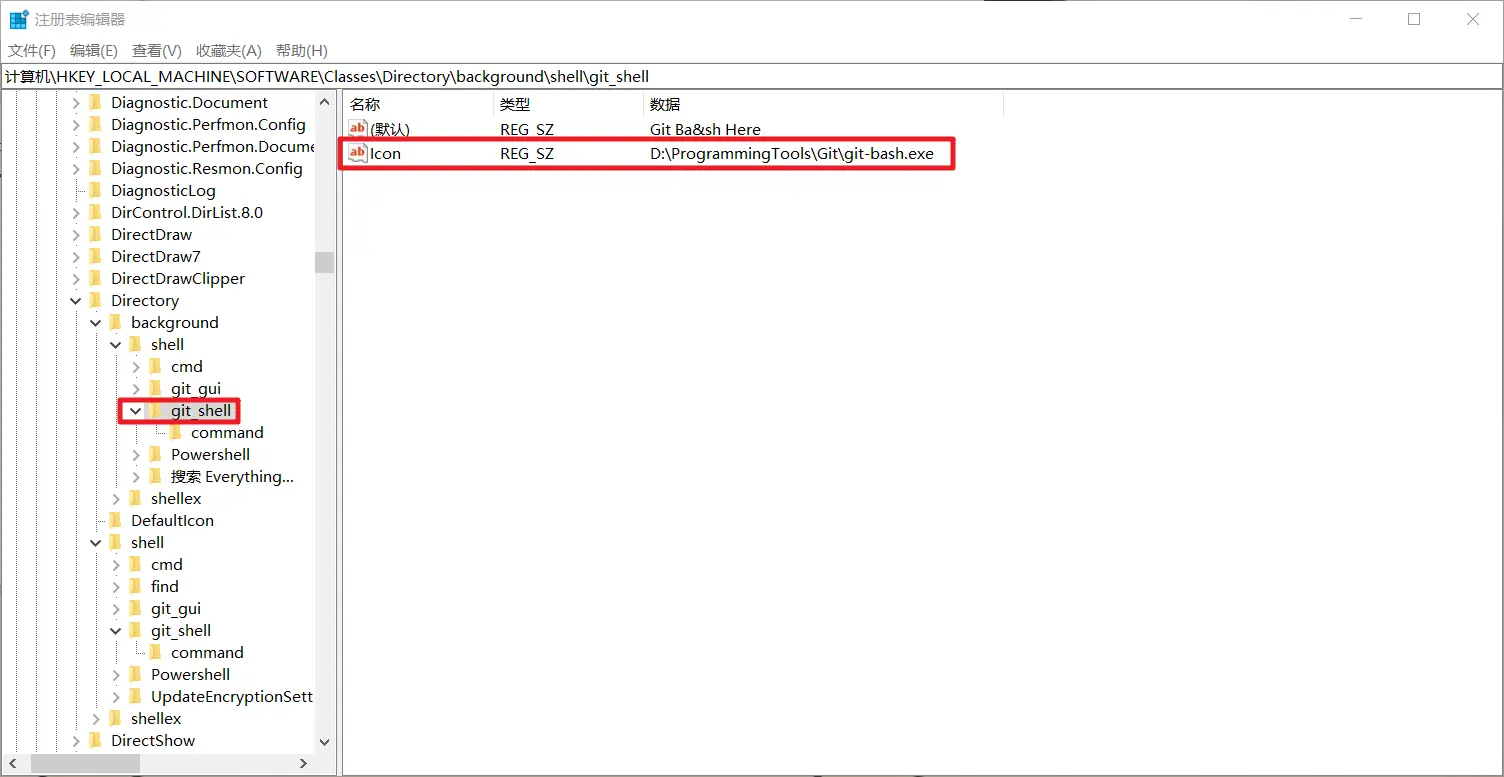
Task: Select the DirControl.DirList.8.0 key
Action: [x=187, y=212]
